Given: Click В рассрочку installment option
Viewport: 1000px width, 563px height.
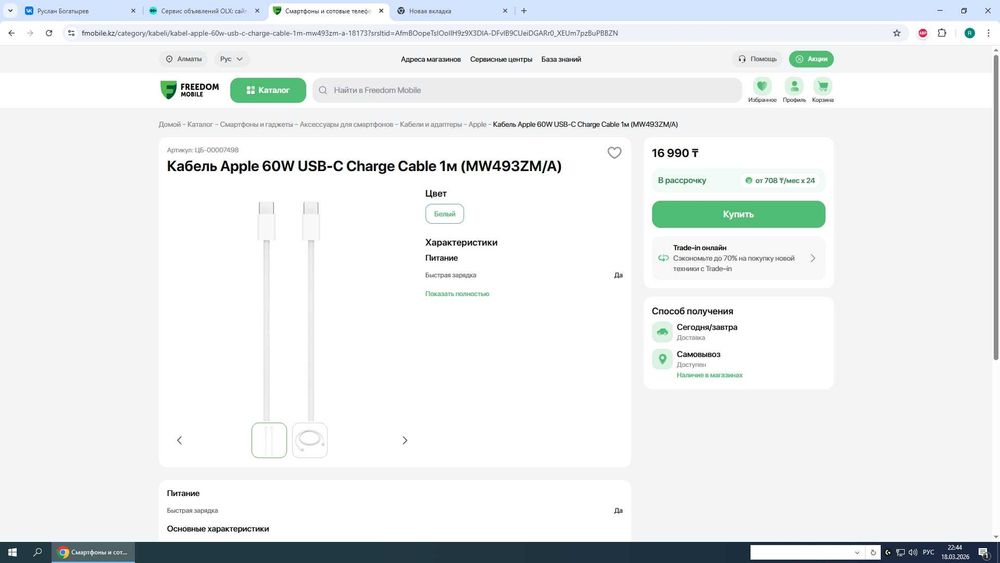Looking at the screenshot, I should pyautogui.click(x=739, y=180).
